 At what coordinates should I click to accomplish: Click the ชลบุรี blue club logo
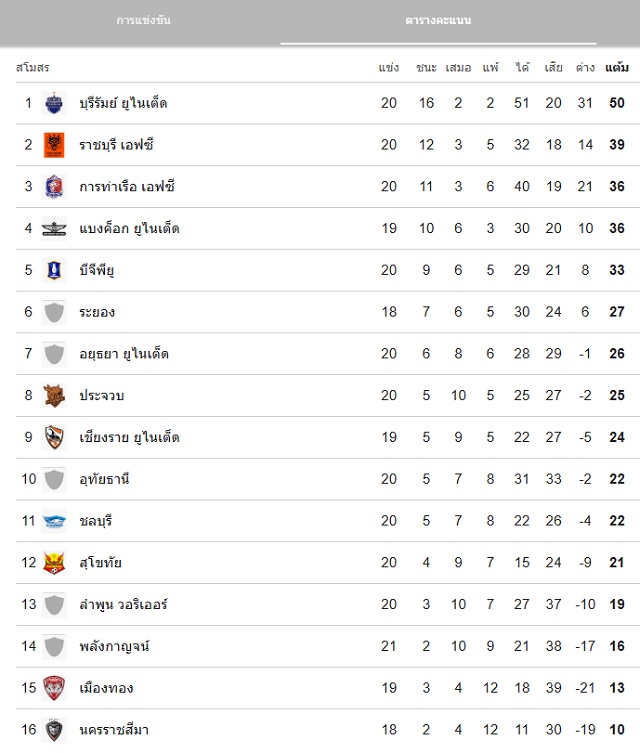54,521
